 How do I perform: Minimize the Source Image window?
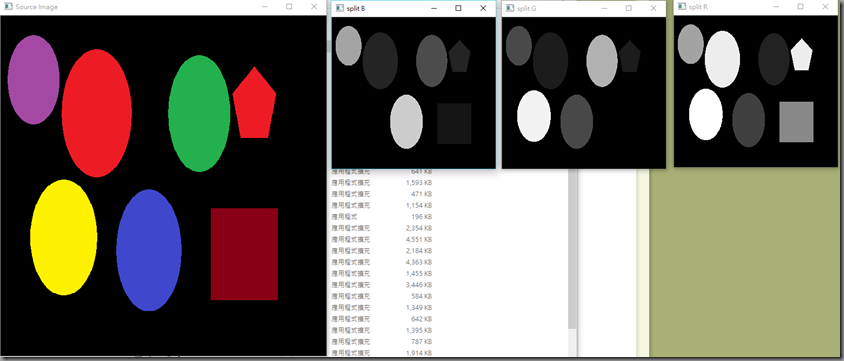pyautogui.click(x=265, y=7)
